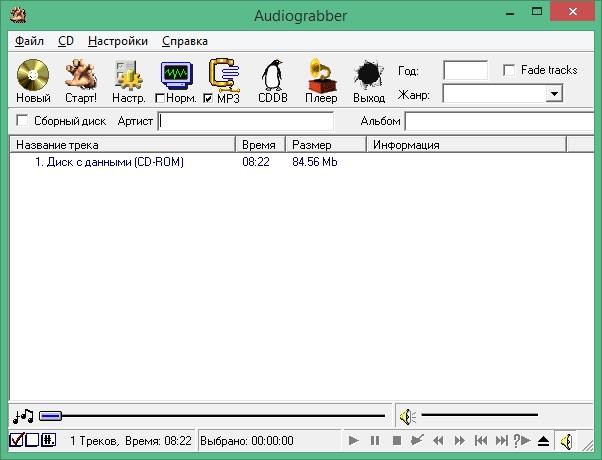
Task: Click the question-mark play (intro) button
Action: 522,440
